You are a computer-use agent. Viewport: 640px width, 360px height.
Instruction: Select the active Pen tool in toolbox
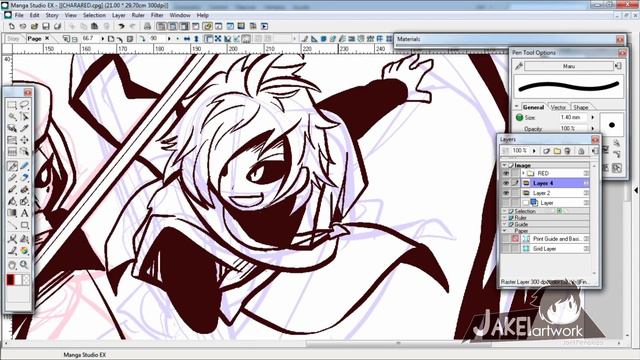tap(12, 166)
